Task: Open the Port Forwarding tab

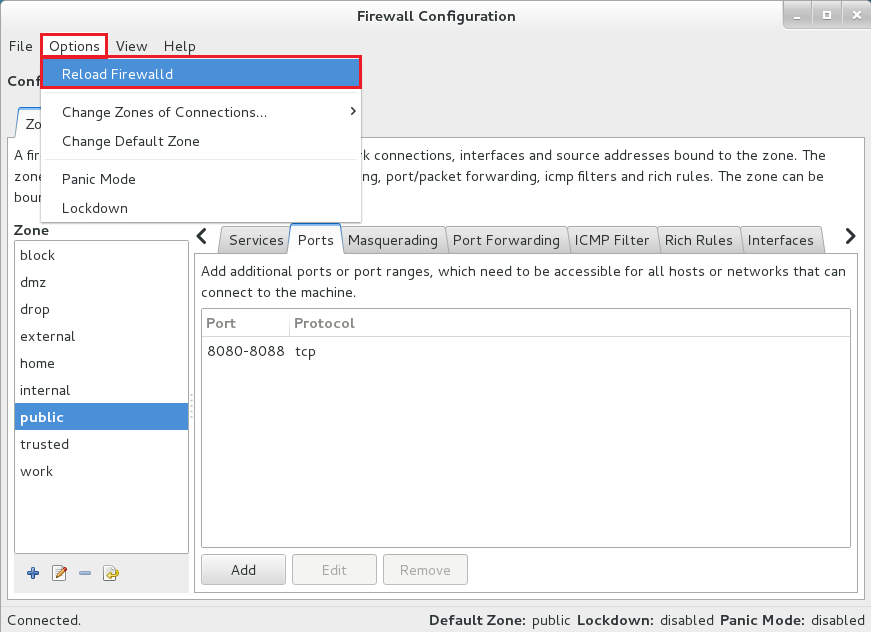Action: (x=506, y=240)
